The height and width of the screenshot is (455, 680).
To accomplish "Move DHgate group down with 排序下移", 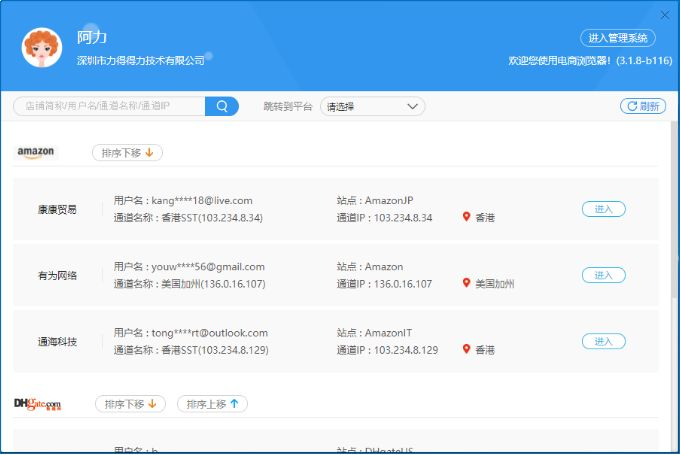I will tap(130, 404).
